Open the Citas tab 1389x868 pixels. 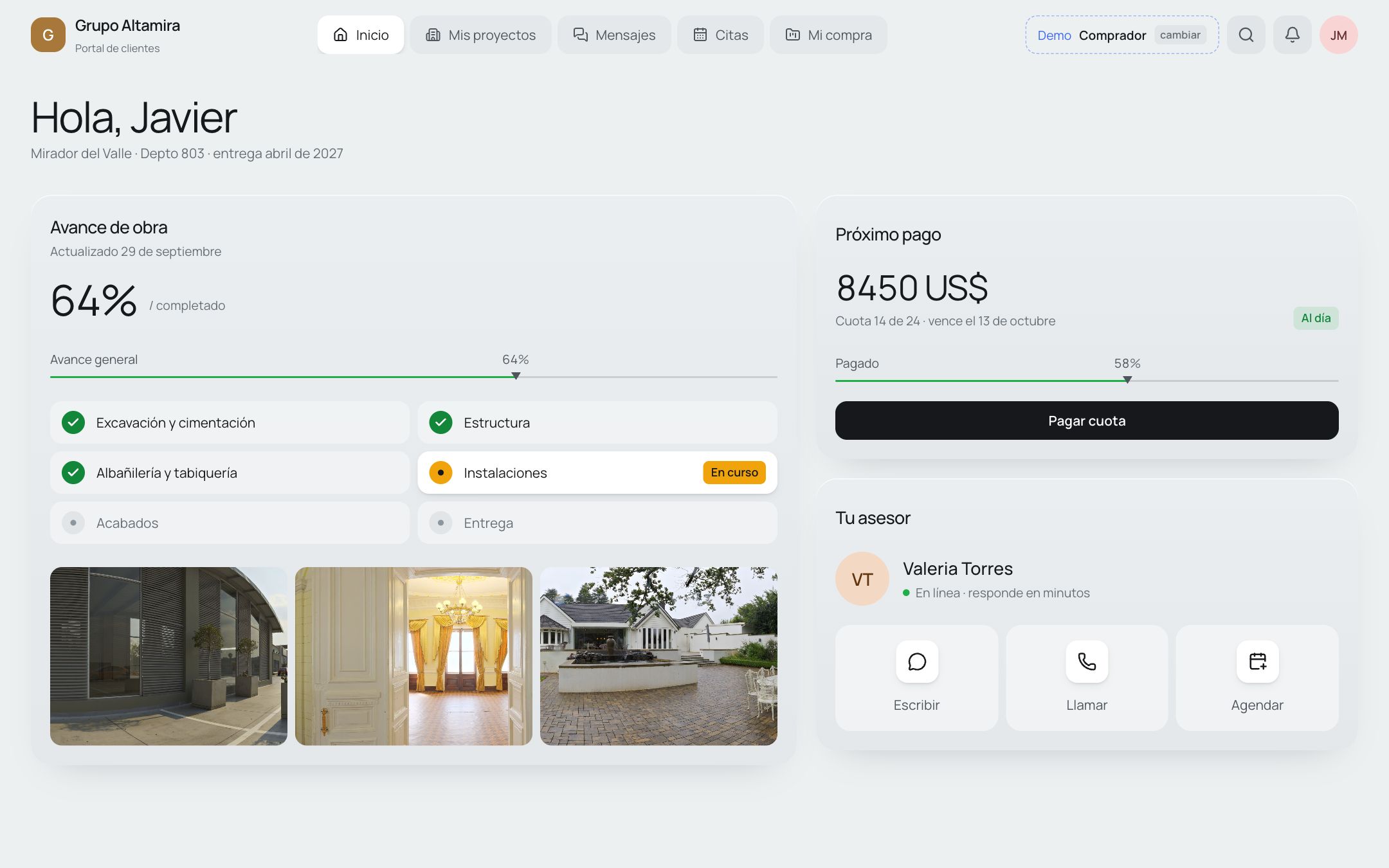pyautogui.click(x=720, y=35)
